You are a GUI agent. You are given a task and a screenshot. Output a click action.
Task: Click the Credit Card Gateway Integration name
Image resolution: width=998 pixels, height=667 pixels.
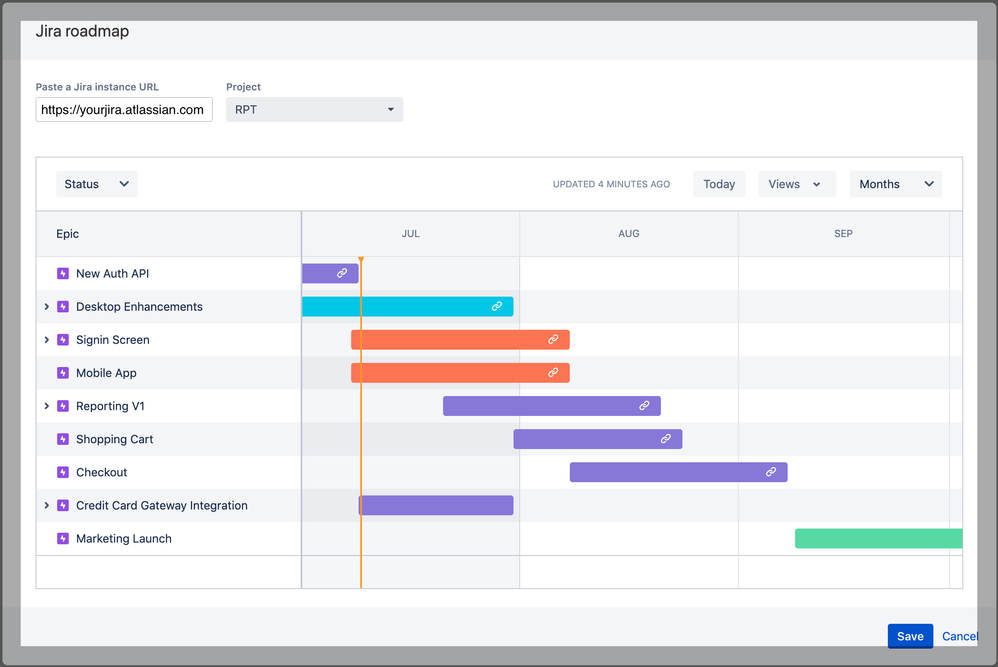pos(162,505)
